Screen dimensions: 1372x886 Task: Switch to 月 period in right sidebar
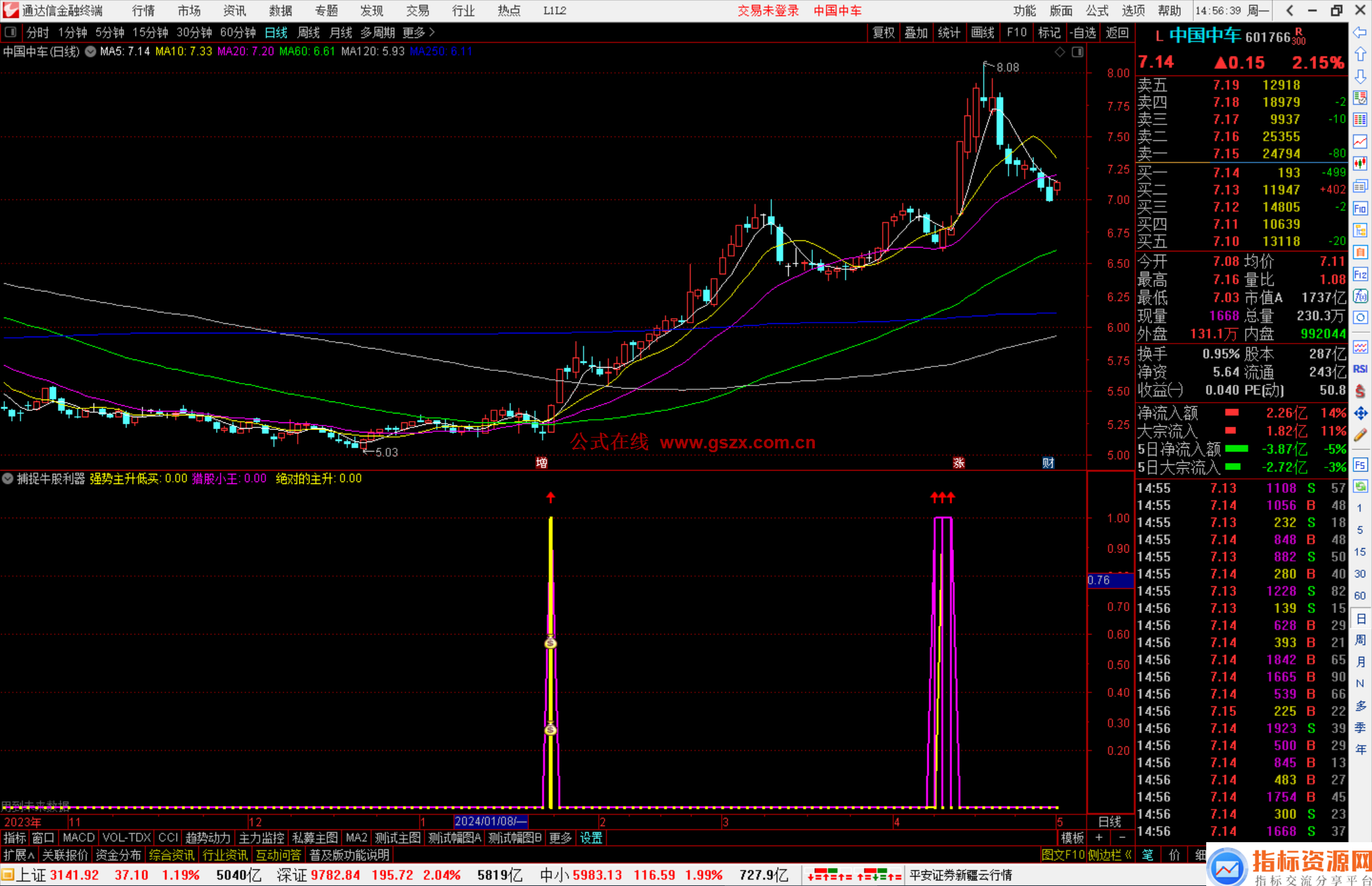1361,662
